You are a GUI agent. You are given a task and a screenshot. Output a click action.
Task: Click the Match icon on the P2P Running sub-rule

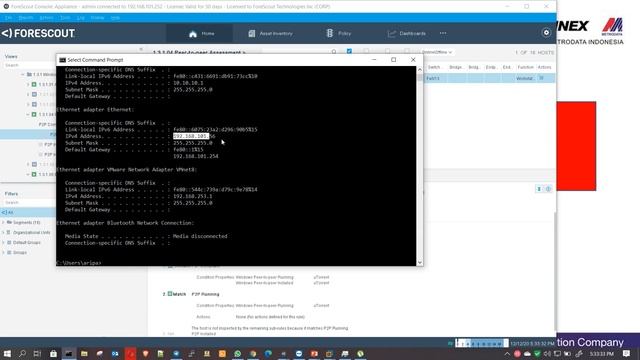tap(170, 294)
